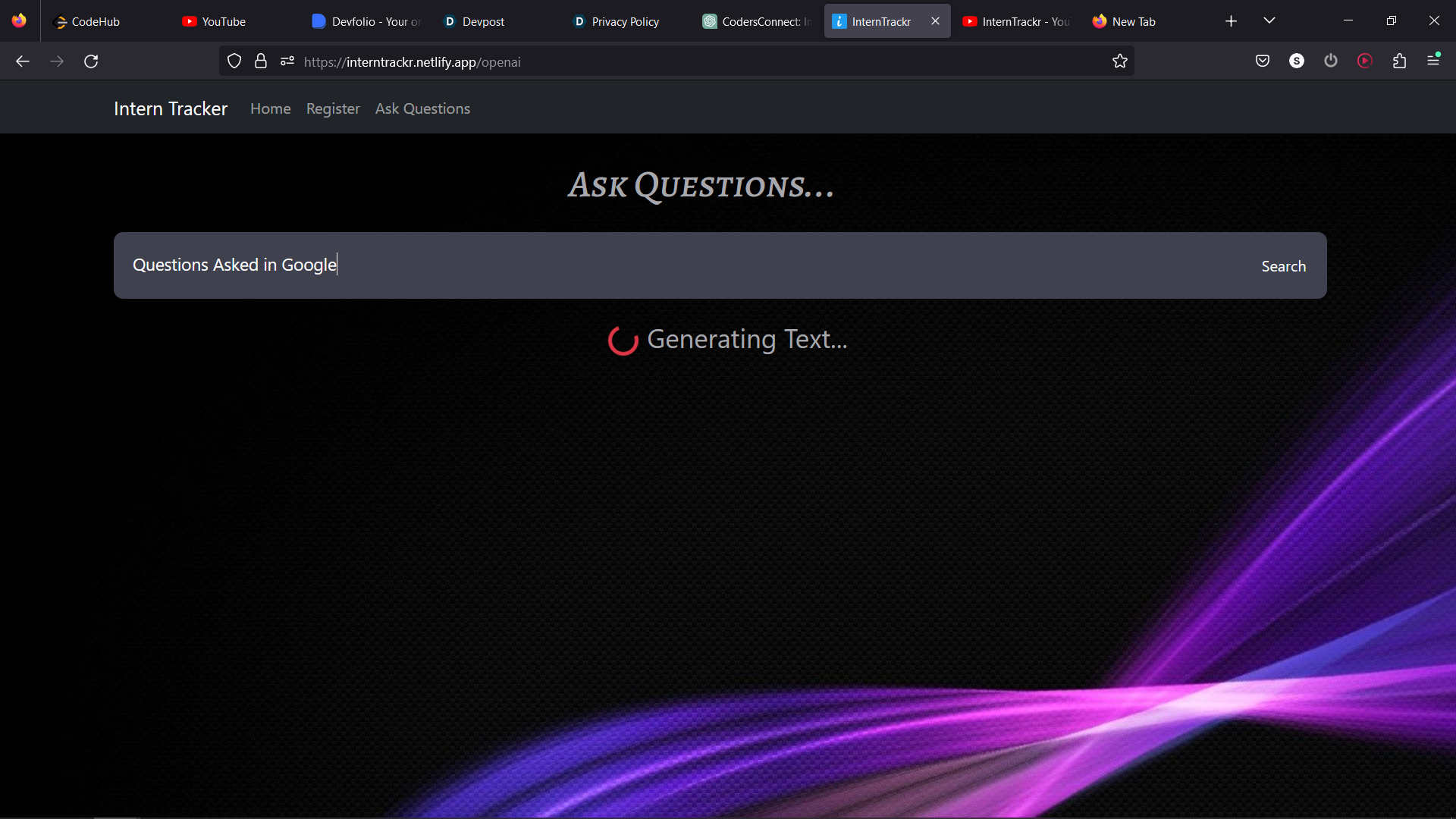1456x819 pixels.
Task: Open the Register nav link
Action: click(x=333, y=108)
